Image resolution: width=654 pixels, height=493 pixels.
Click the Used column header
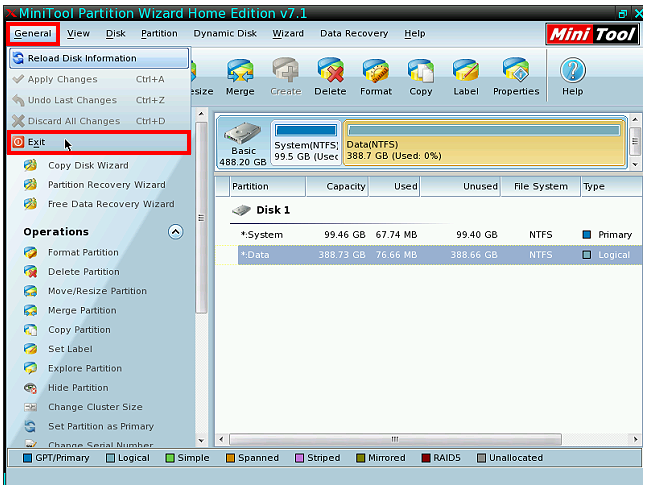coord(394,186)
